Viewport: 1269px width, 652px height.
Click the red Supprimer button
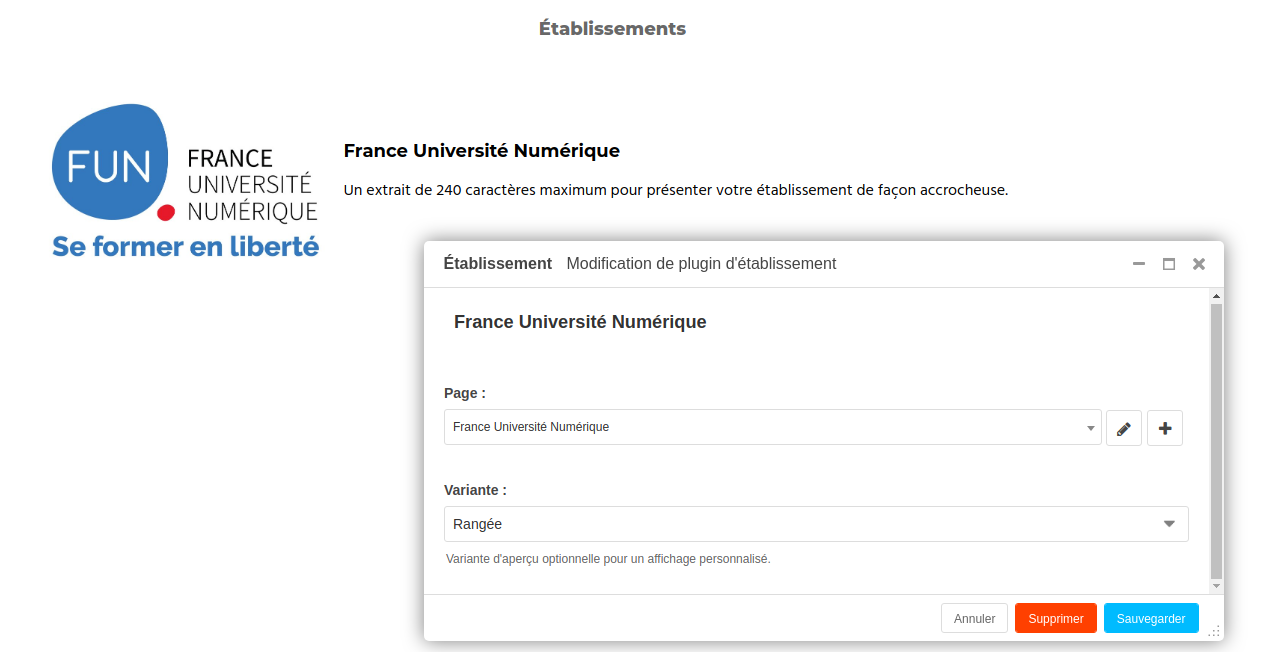click(1056, 618)
